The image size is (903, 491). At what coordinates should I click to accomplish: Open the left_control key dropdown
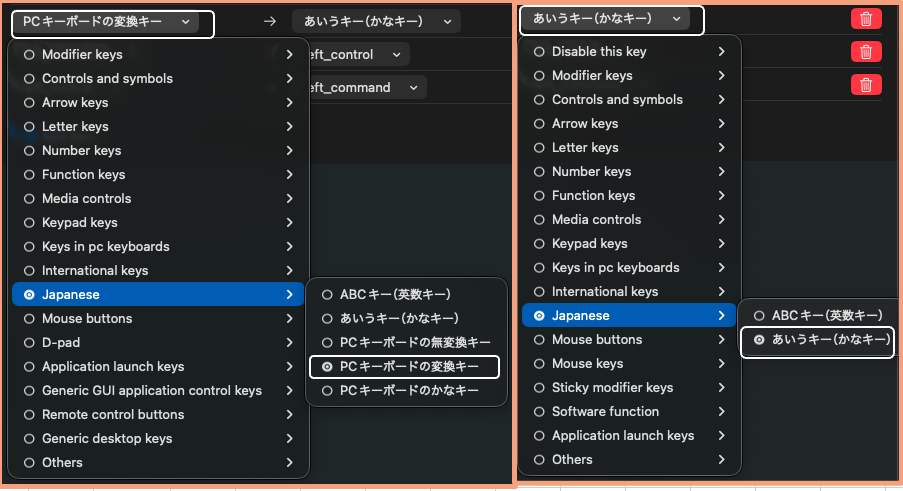350,55
